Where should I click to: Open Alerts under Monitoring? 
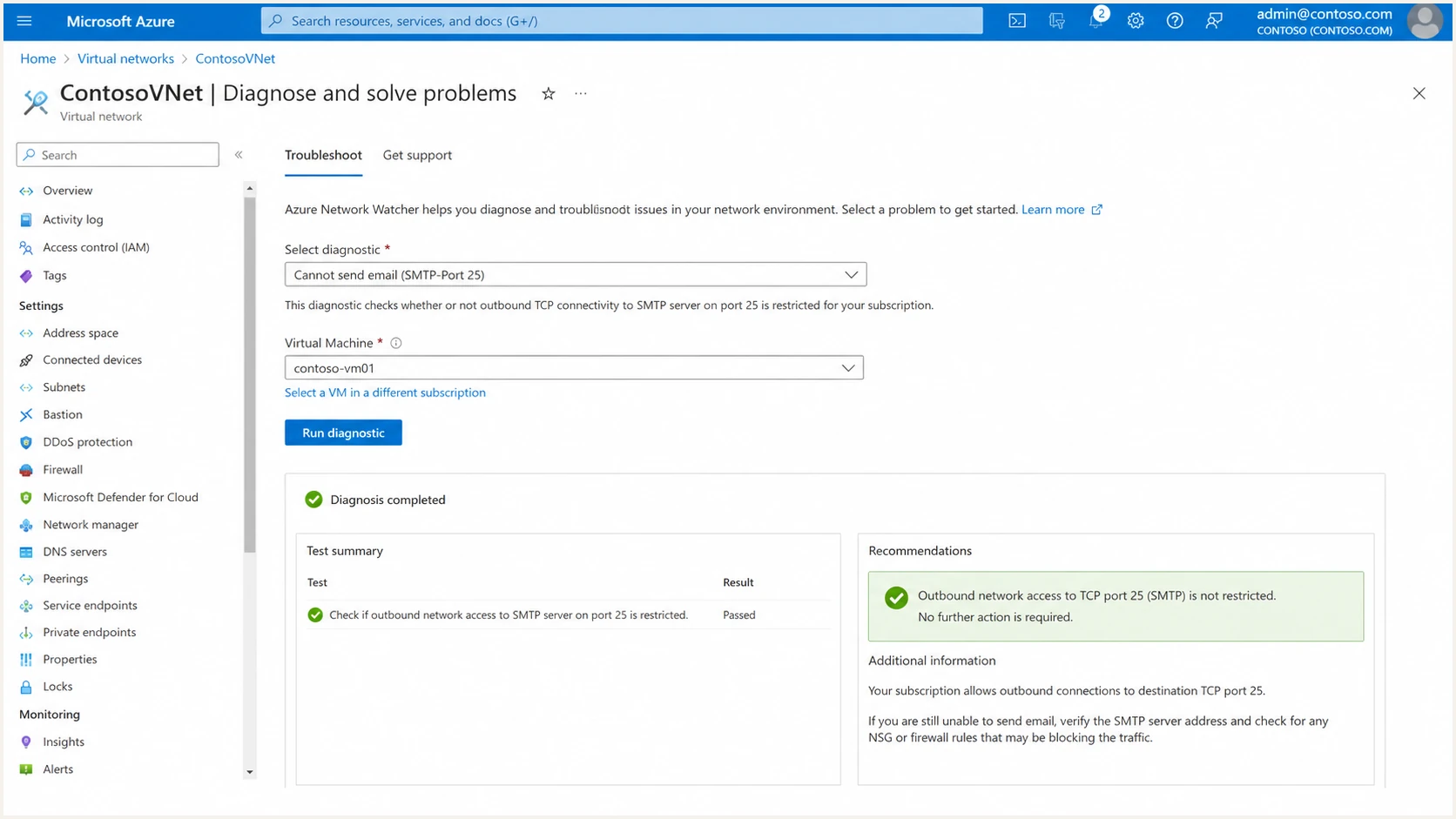[58, 769]
